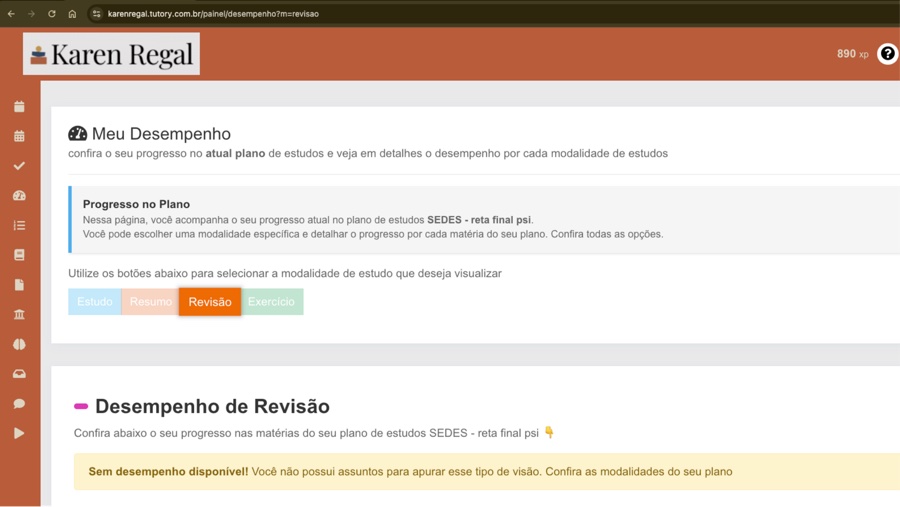Click the Meu Desempenho heading
Viewport: 900px width, 507px height.
[161, 134]
